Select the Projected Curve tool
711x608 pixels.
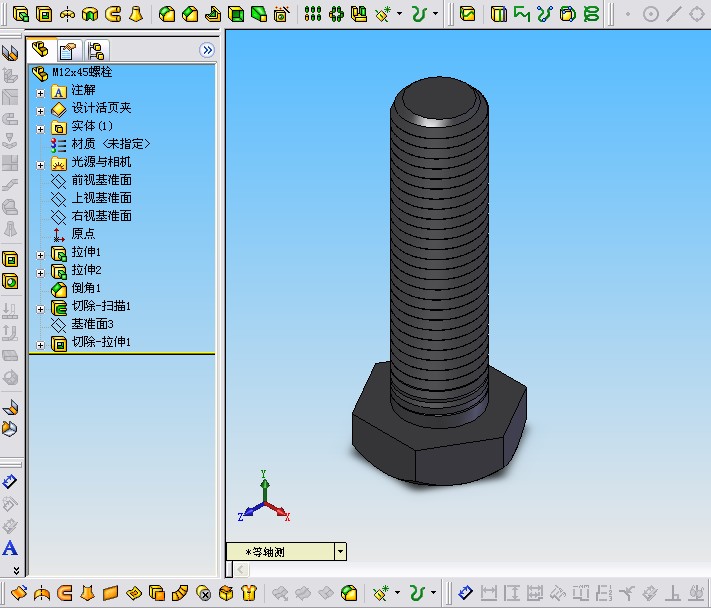(x=499, y=14)
